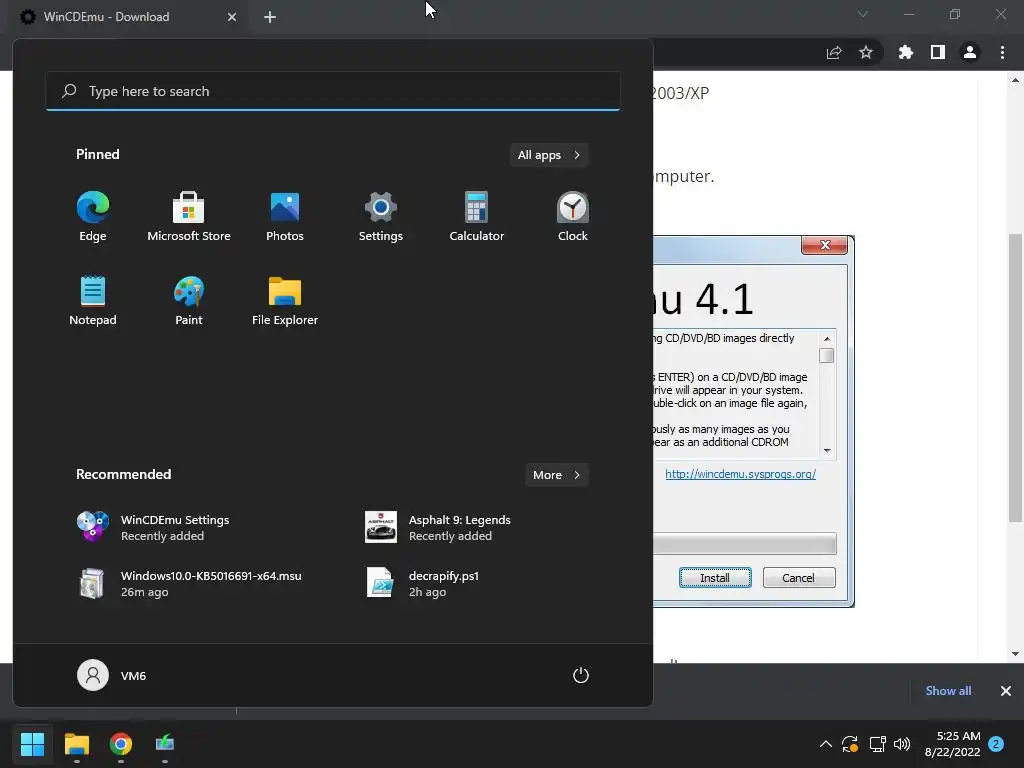The width and height of the screenshot is (1024, 768).
Task: Launch Paint from pinned apps
Action: tap(189, 300)
